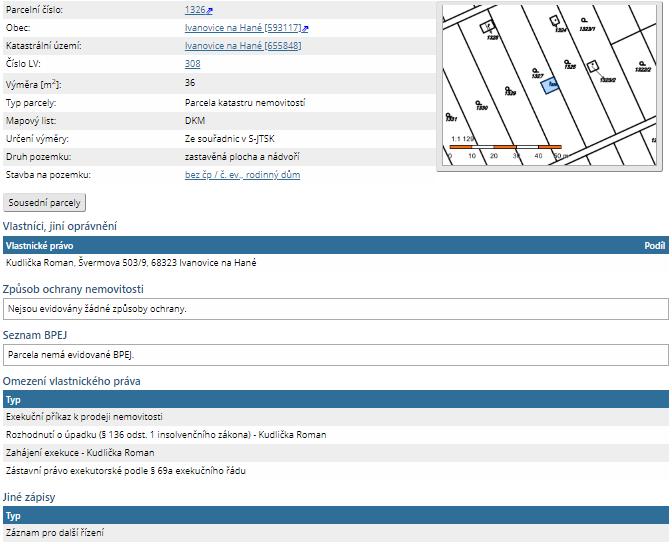
Task: Click 'Zahájení exekuce - Kudlička Roman' row
Action: point(336,453)
